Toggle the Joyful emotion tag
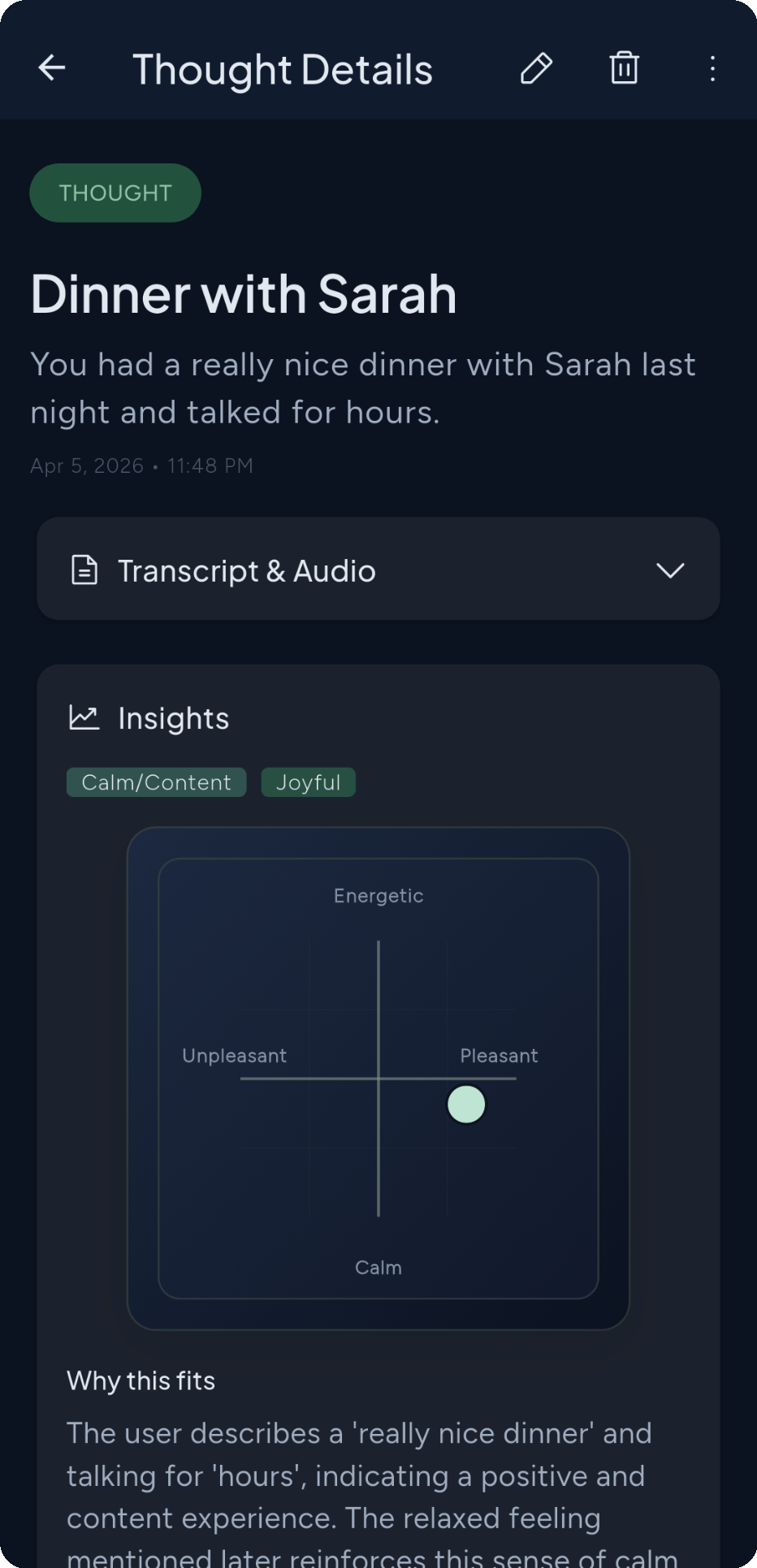This screenshot has height=1568, width=757. 308,782
